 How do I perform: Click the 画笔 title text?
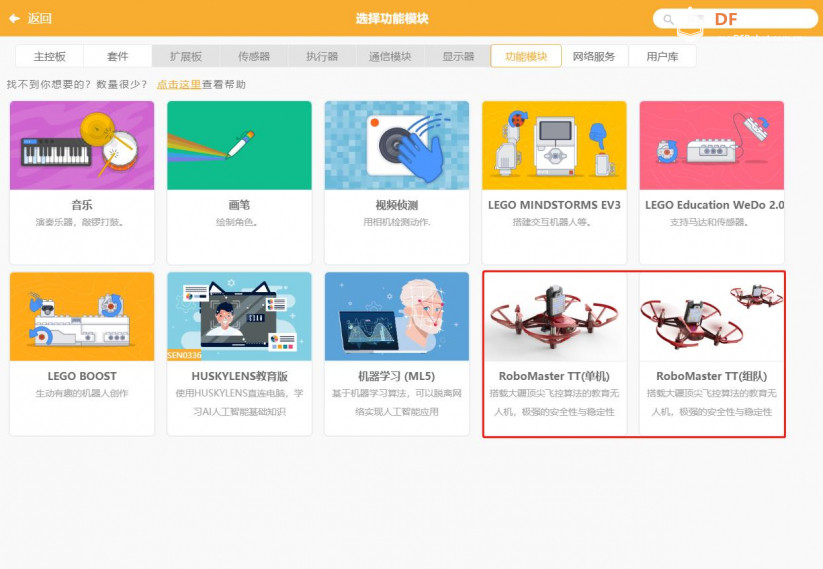point(239,205)
